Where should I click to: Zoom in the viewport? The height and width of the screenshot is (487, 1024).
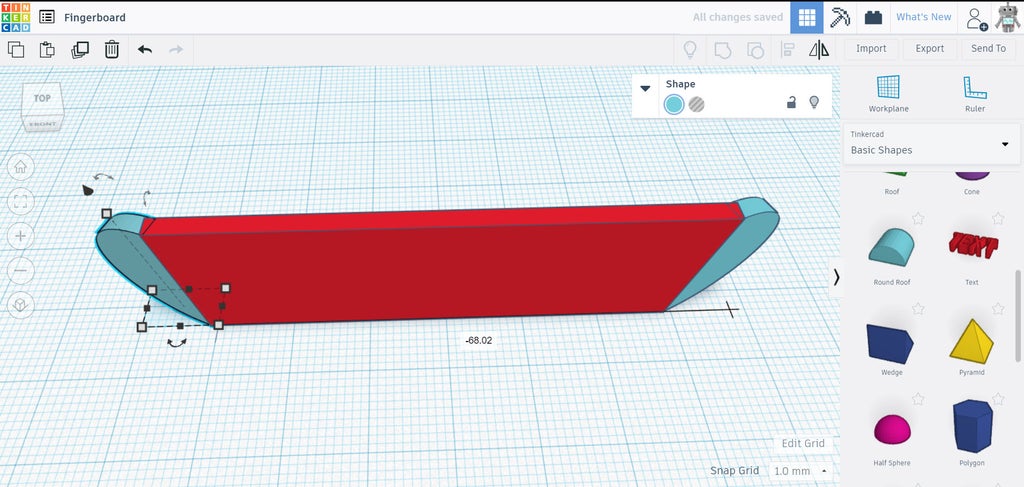[x=20, y=236]
